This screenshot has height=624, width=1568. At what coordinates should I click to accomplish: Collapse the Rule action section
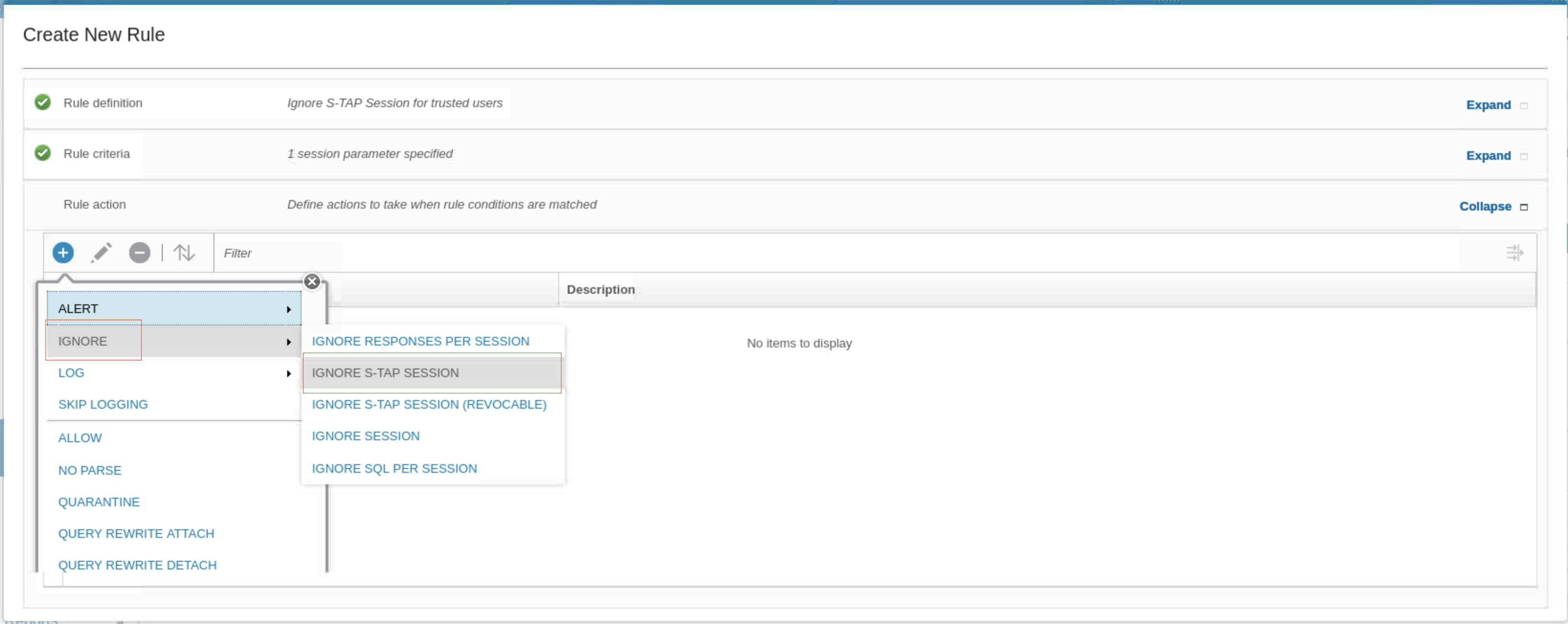click(1485, 206)
